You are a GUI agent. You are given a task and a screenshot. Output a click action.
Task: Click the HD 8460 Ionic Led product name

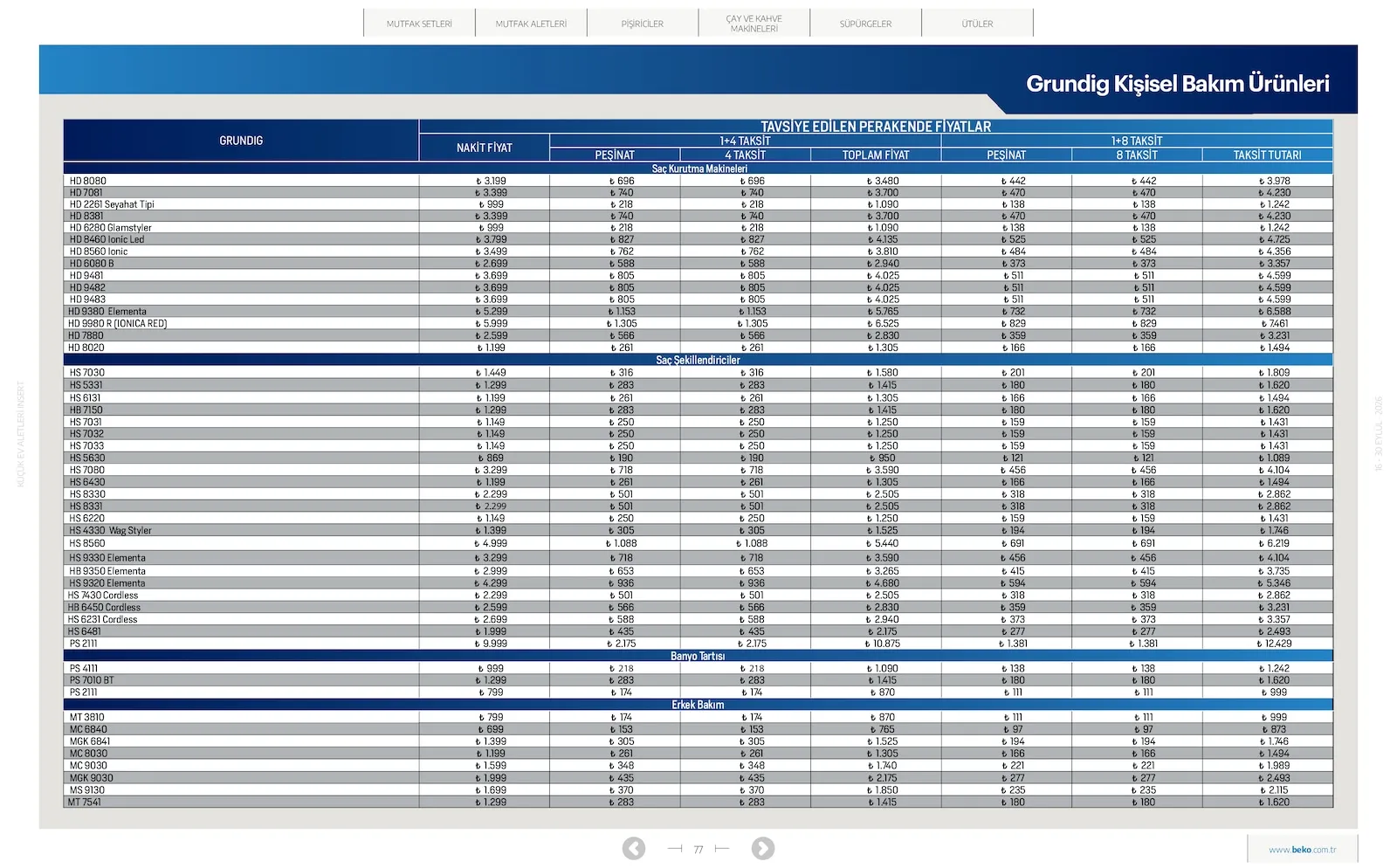(x=107, y=239)
